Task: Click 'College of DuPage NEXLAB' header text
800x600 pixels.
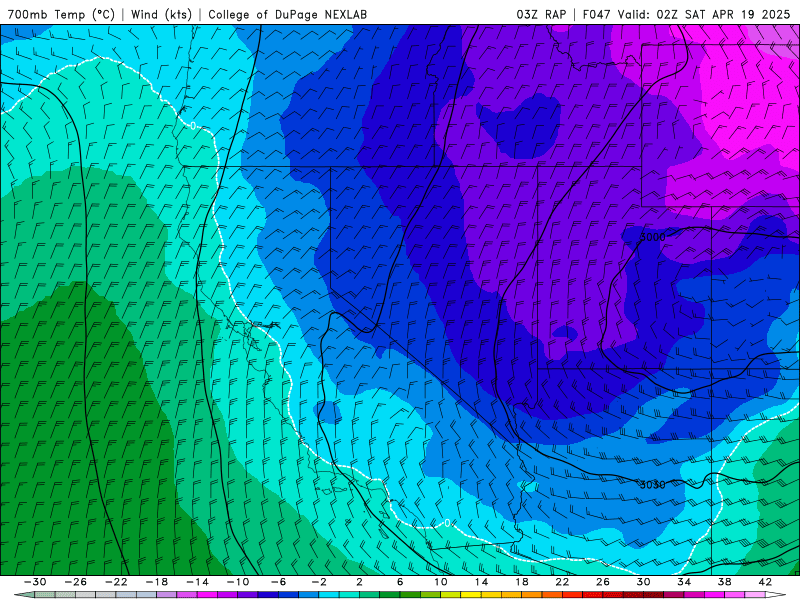Action: pyautogui.click(x=287, y=14)
